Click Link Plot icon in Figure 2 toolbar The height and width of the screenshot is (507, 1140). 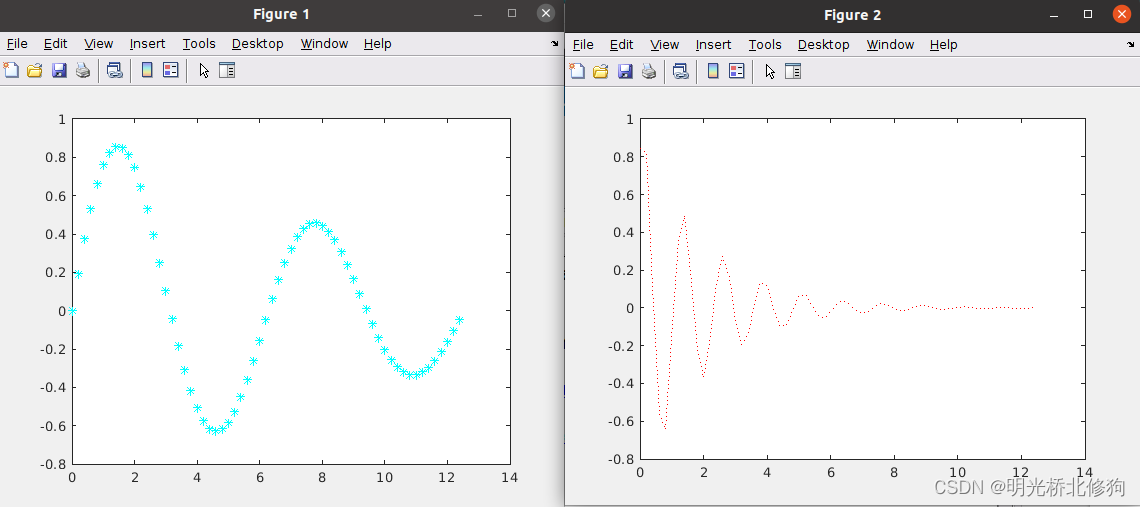681,71
